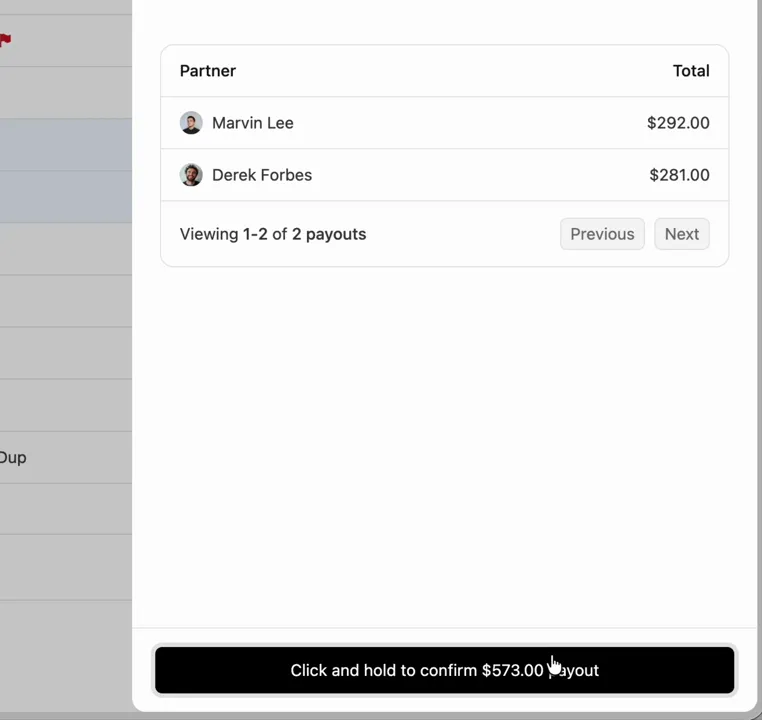
Task: Select the Partner column header
Action: (x=208, y=71)
